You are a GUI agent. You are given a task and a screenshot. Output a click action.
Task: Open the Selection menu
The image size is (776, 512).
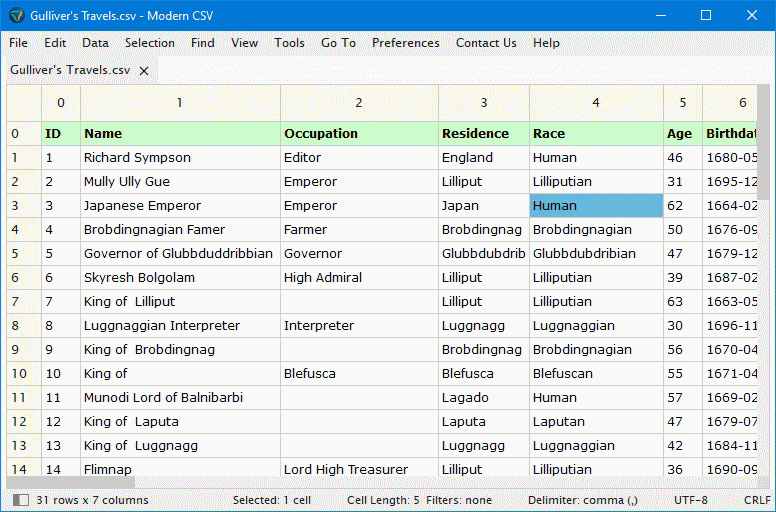click(x=150, y=43)
